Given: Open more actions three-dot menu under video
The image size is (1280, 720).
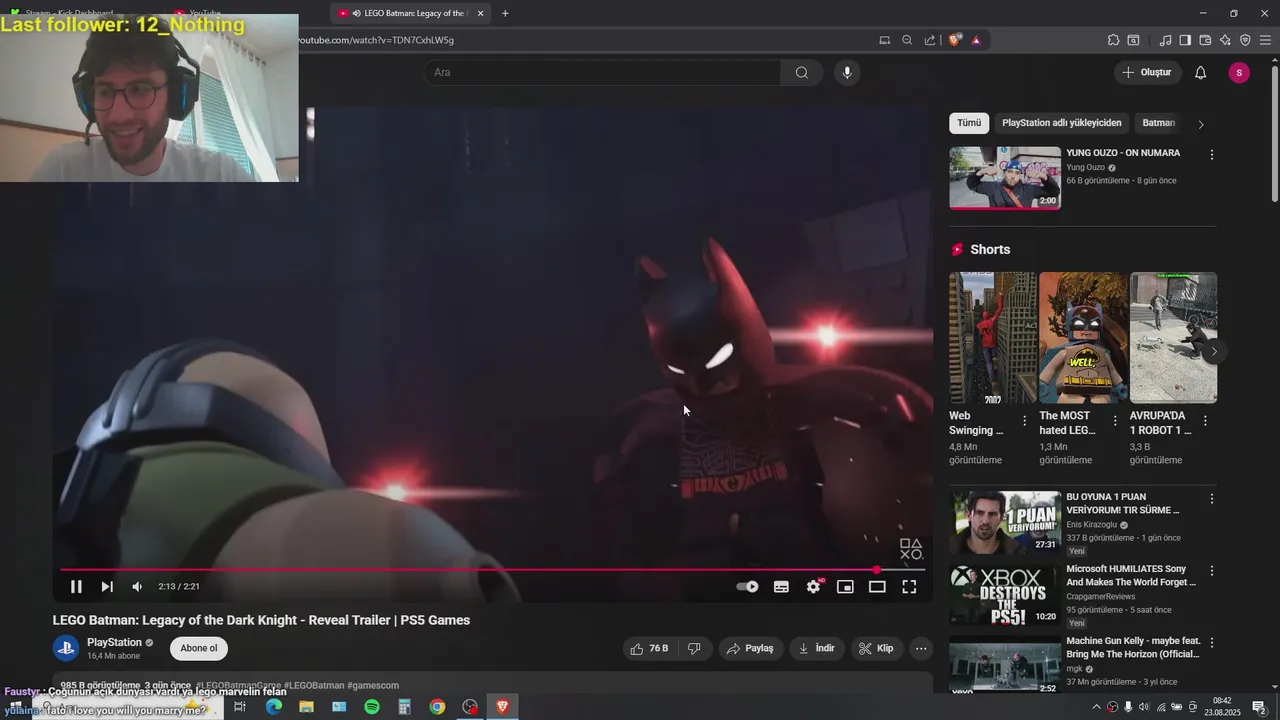Looking at the screenshot, I should click(921, 648).
